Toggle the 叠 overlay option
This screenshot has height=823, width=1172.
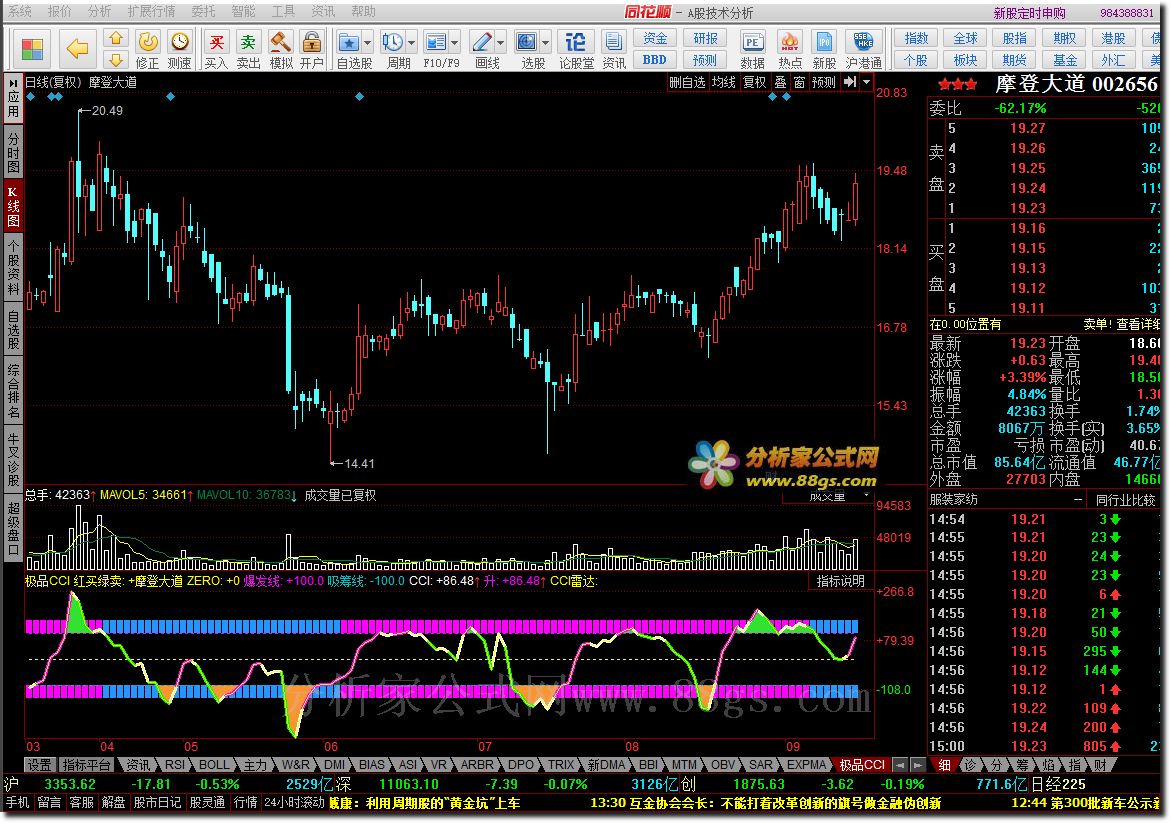pyautogui.click(x=780, y=82)
